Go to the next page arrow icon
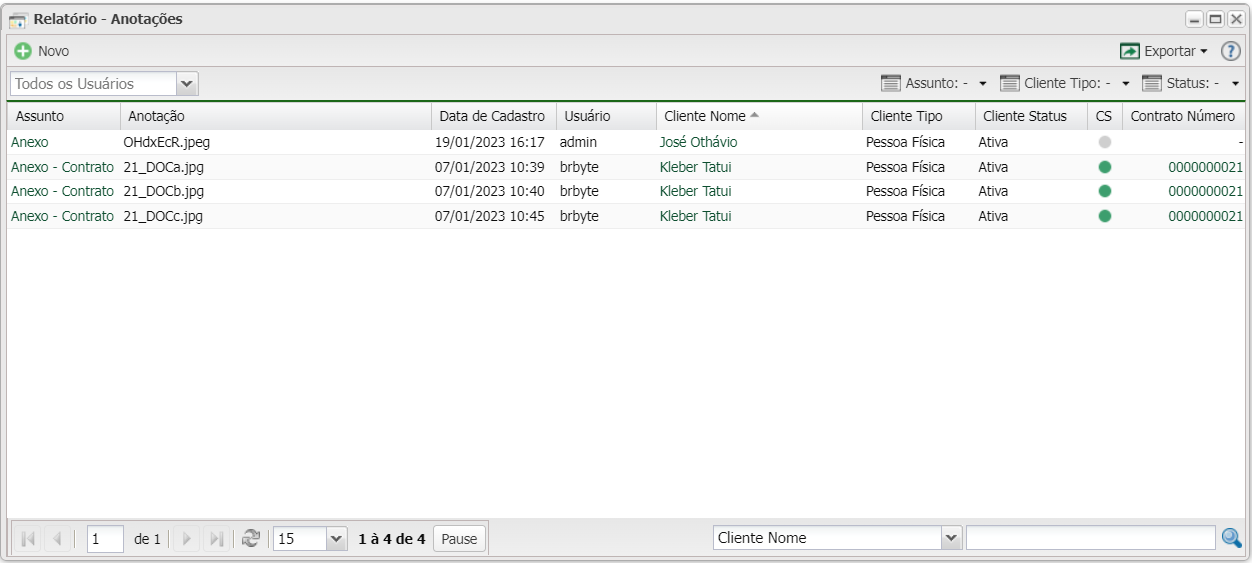The height and width of the screenshot is (563, 1252). click(186, 539)
